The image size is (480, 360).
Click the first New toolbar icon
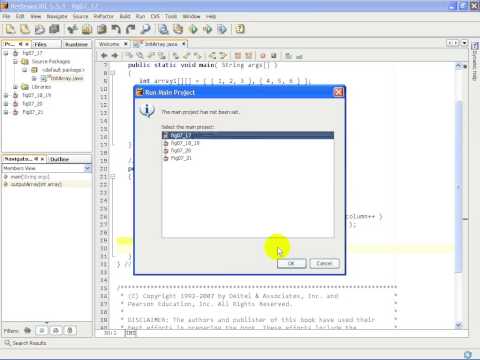tap(10, 29)
